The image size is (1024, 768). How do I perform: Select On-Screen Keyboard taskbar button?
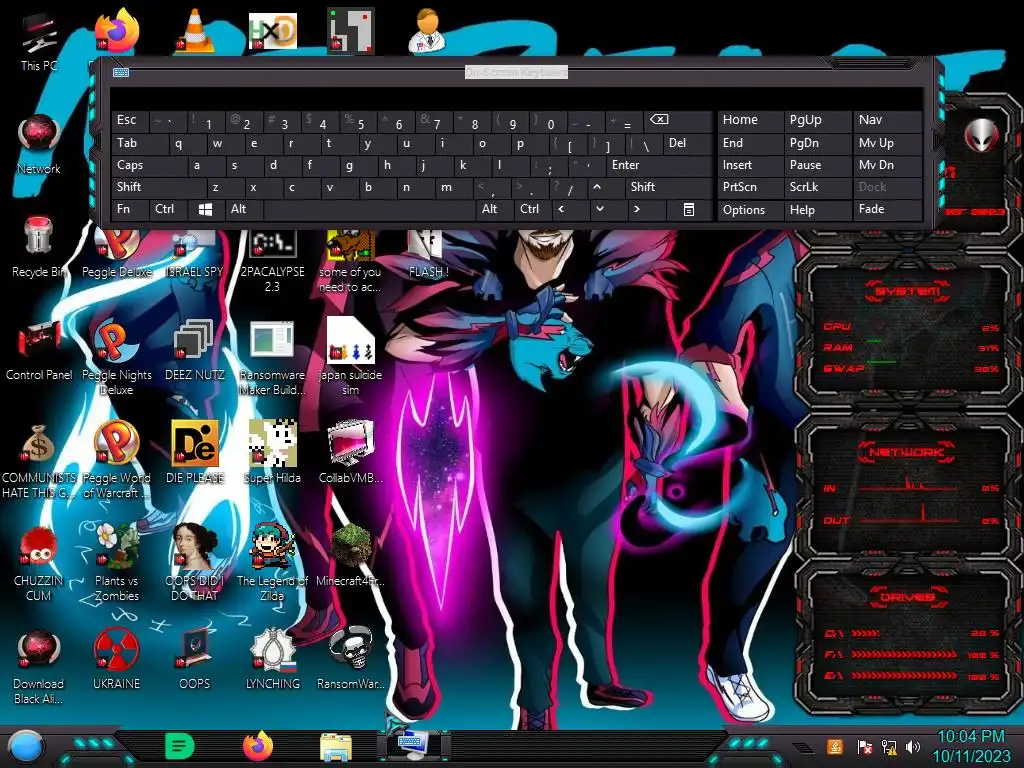pyautogui.click(x=413, y=746)
